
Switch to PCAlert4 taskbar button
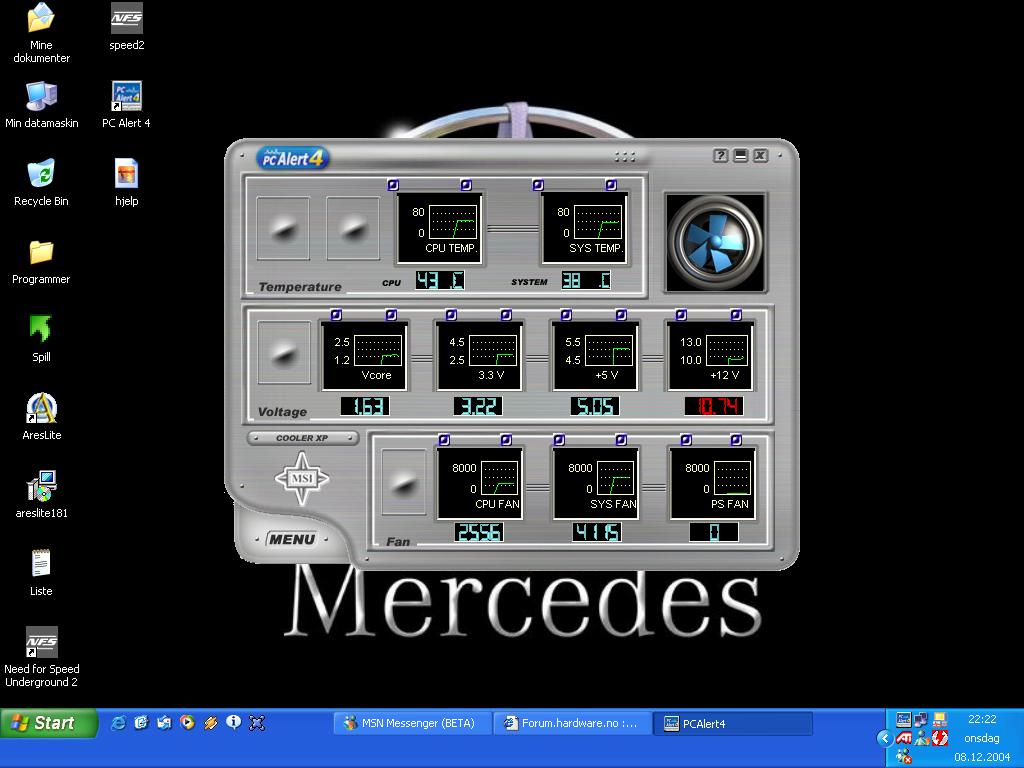[733, 724]
